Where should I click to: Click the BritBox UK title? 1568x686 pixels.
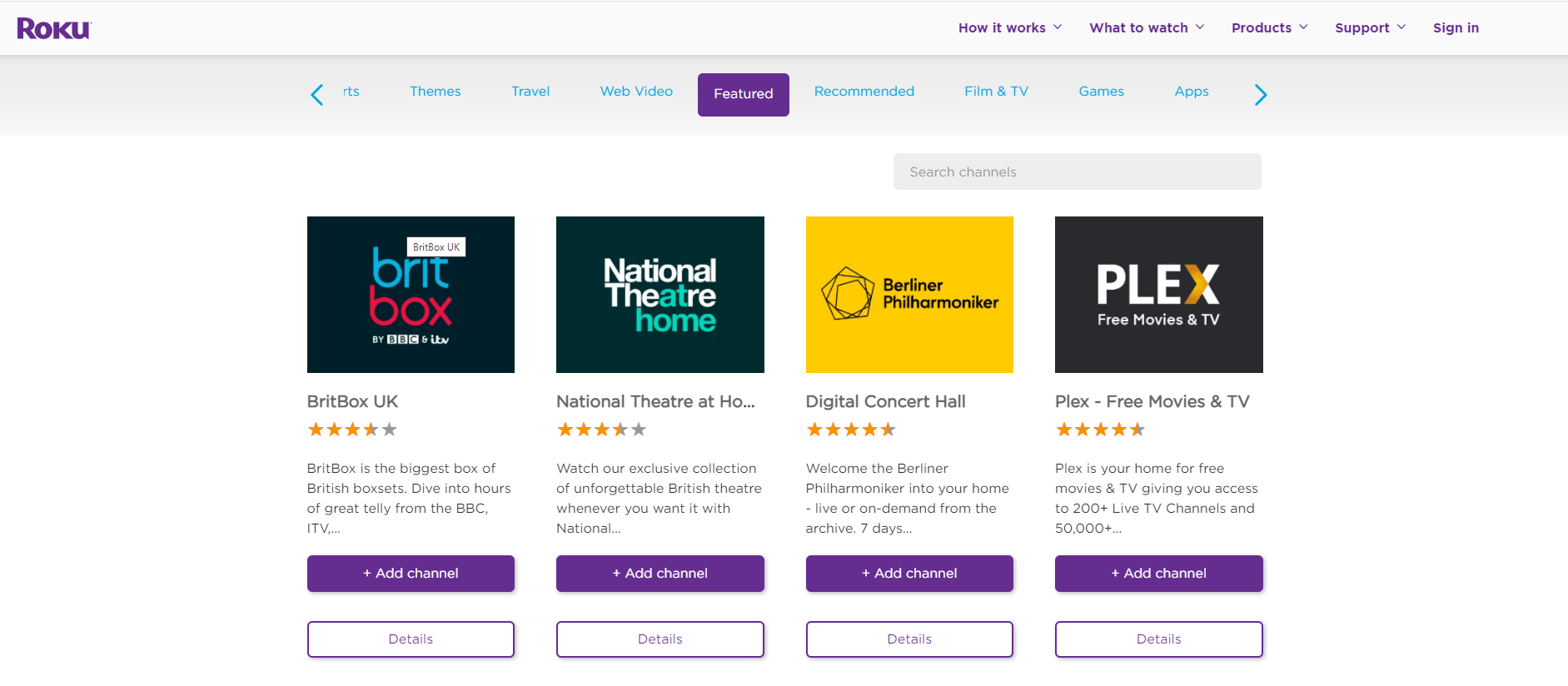(353, 401)
